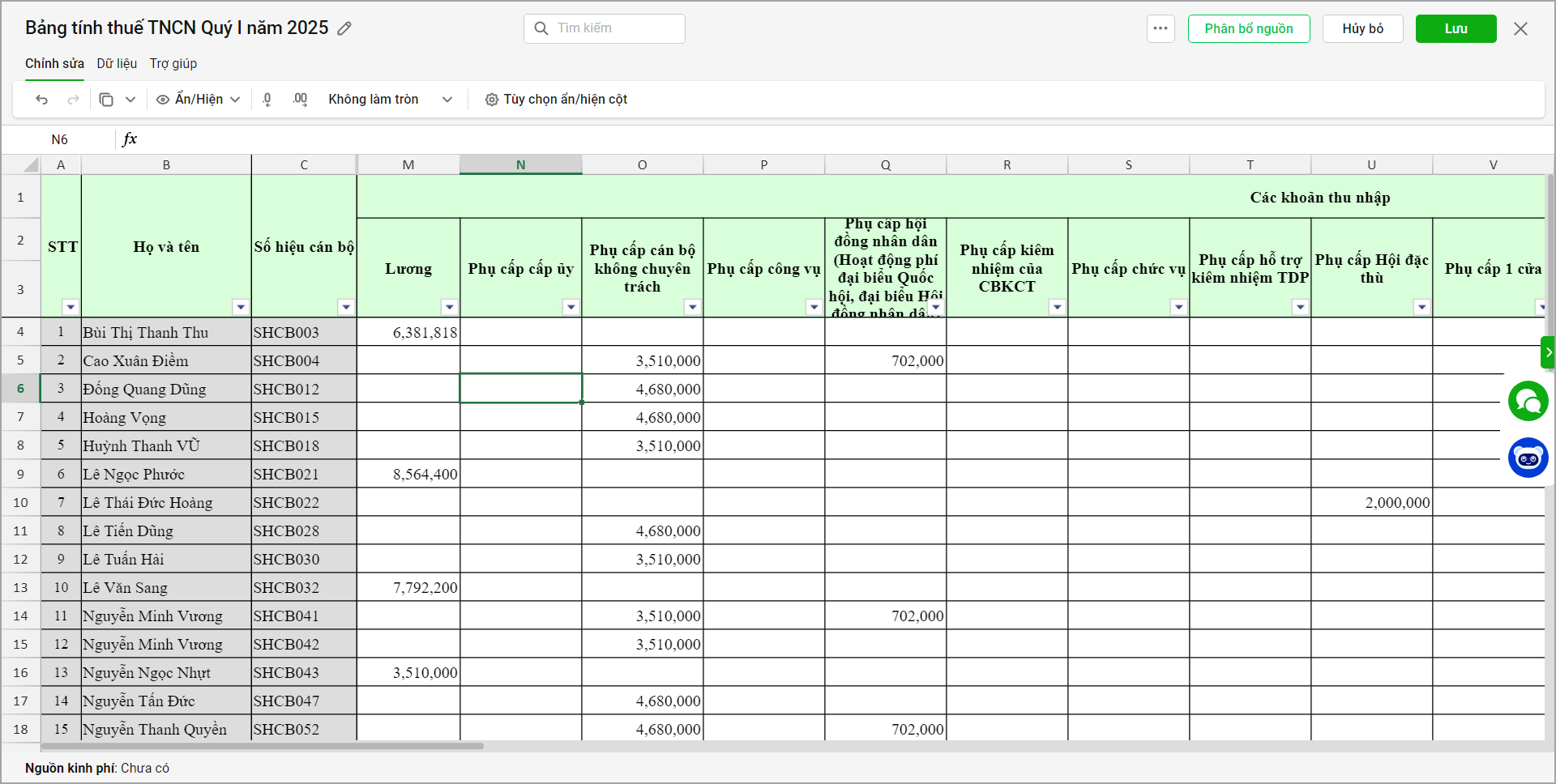Open the filter dropdown for Lương column

[x=449, y=307]
